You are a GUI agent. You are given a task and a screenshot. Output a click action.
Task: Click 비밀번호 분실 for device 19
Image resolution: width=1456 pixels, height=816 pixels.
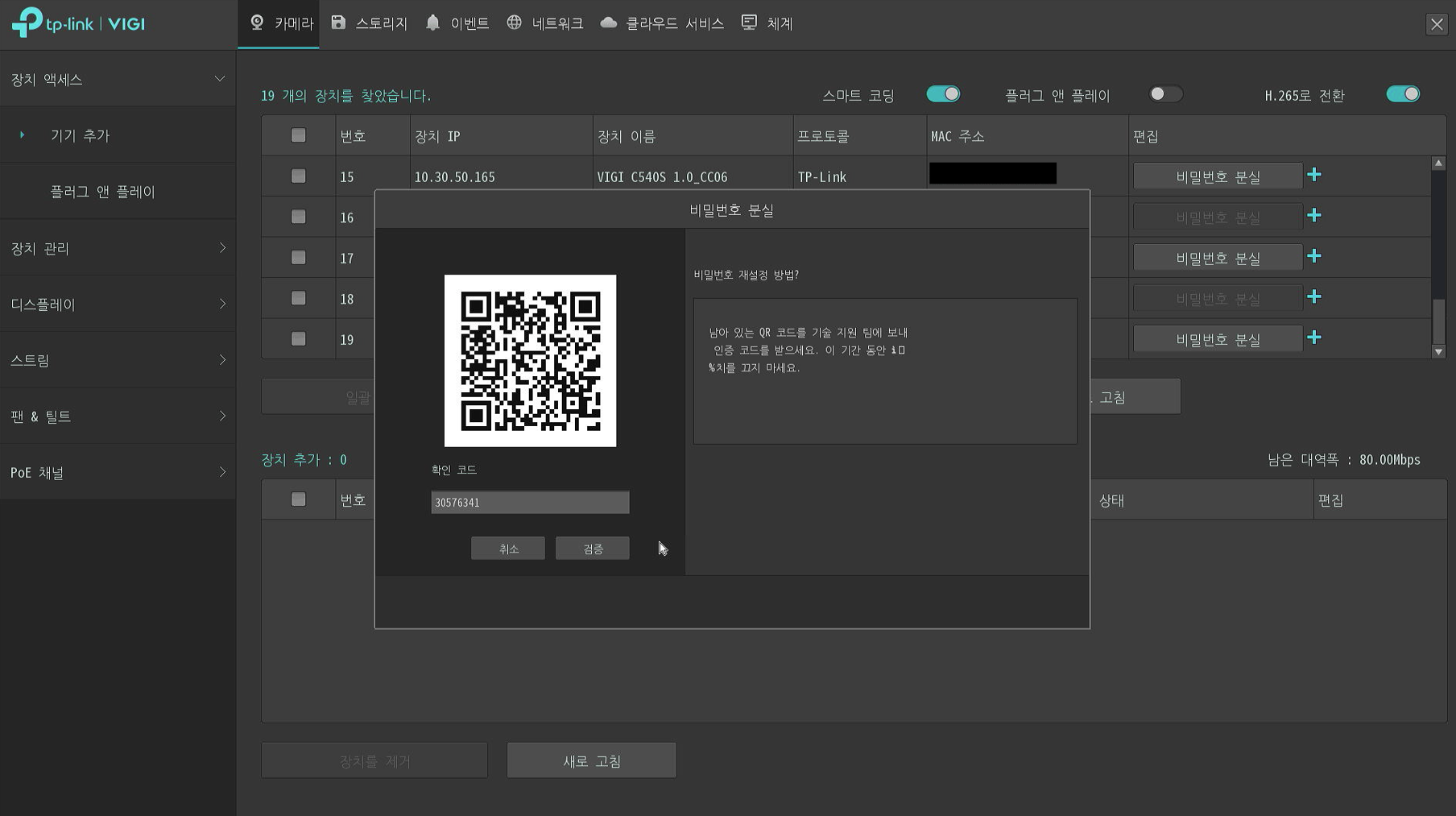click(1218, 339)
